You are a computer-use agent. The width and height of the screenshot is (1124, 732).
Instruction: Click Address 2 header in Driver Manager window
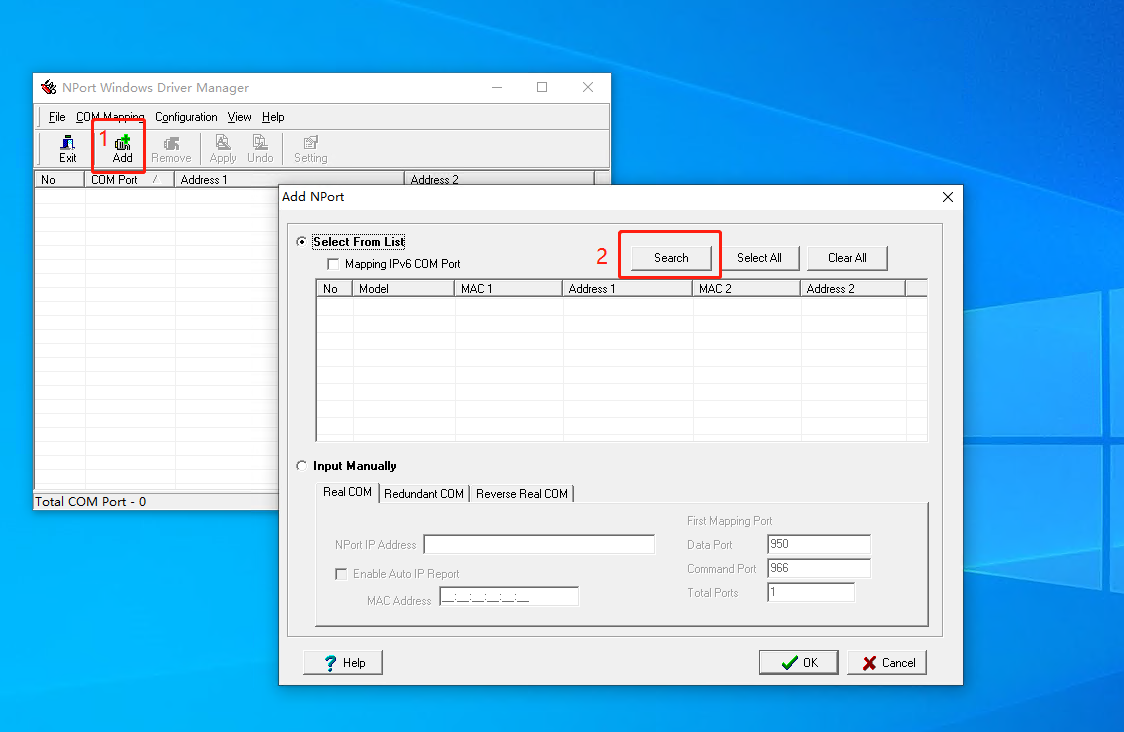(500, 179)
